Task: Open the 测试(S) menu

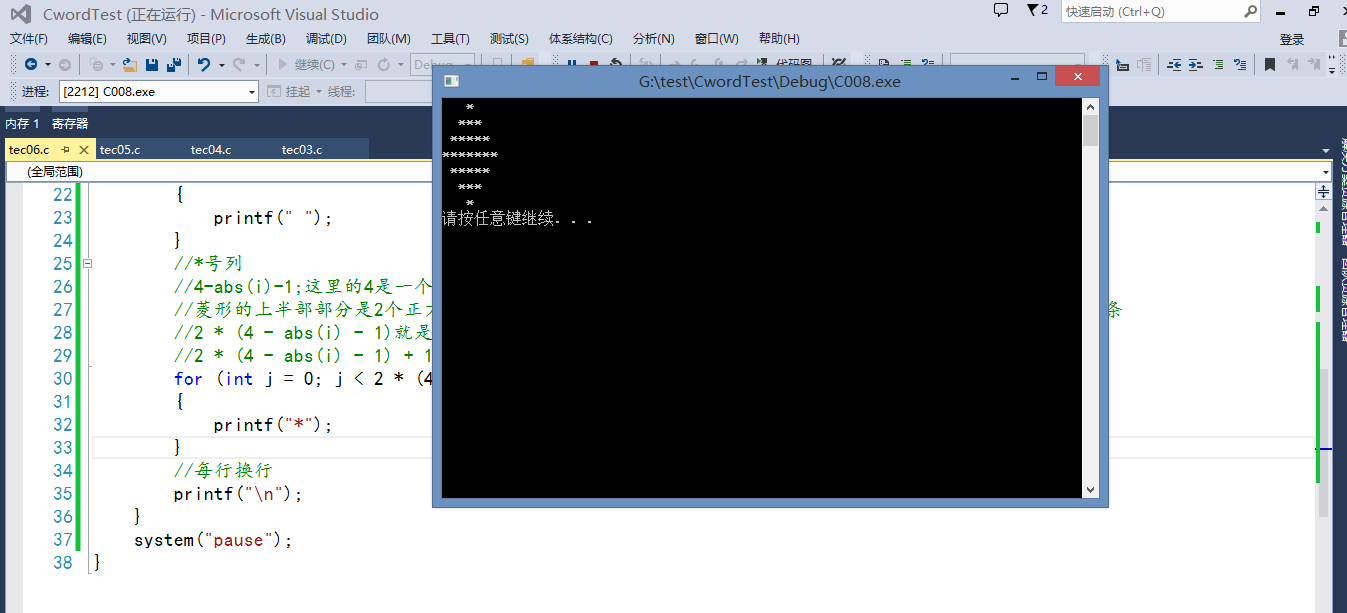Action: click(x=509, y=39)
